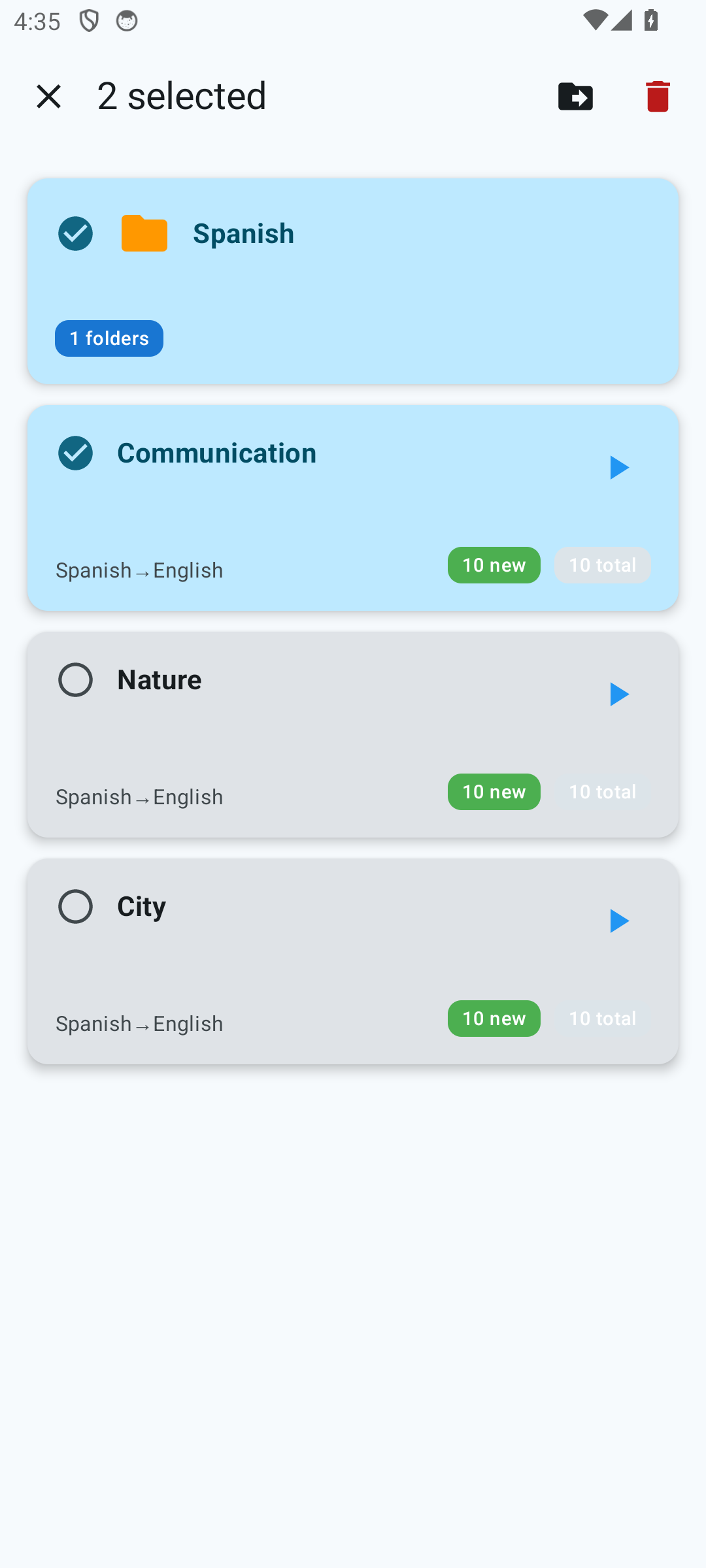Screen dimensions: 706x1568
Task: Tap '10 new' badge on Communication
Action: click(494, 565)
